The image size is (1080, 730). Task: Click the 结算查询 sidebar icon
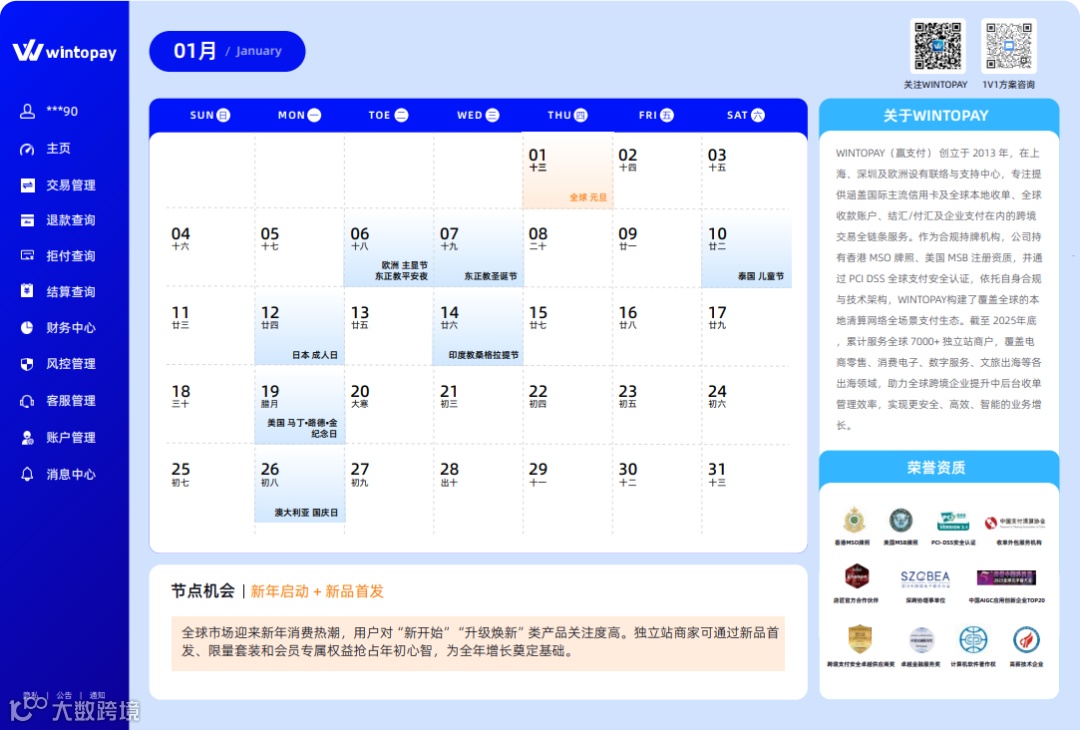(27, 291)
